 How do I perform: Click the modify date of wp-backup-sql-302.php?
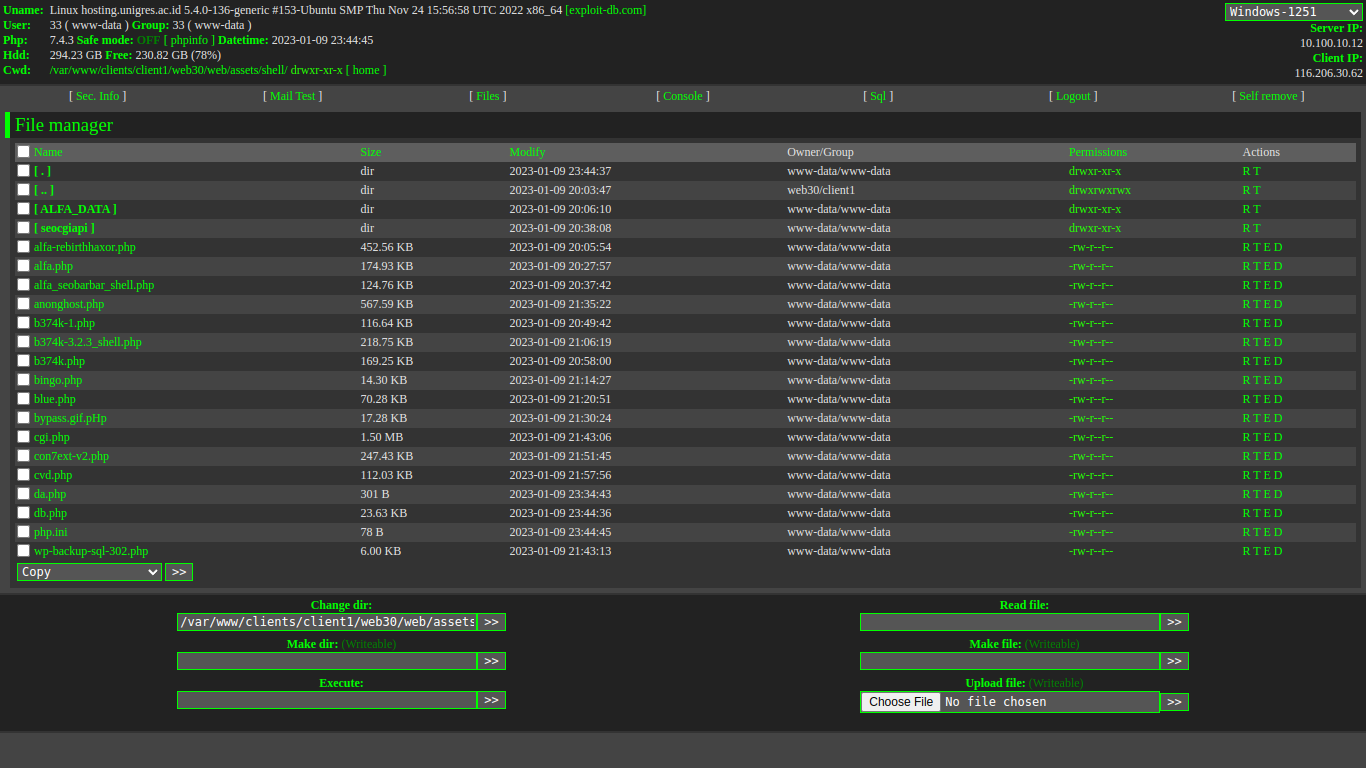(560, 551)
